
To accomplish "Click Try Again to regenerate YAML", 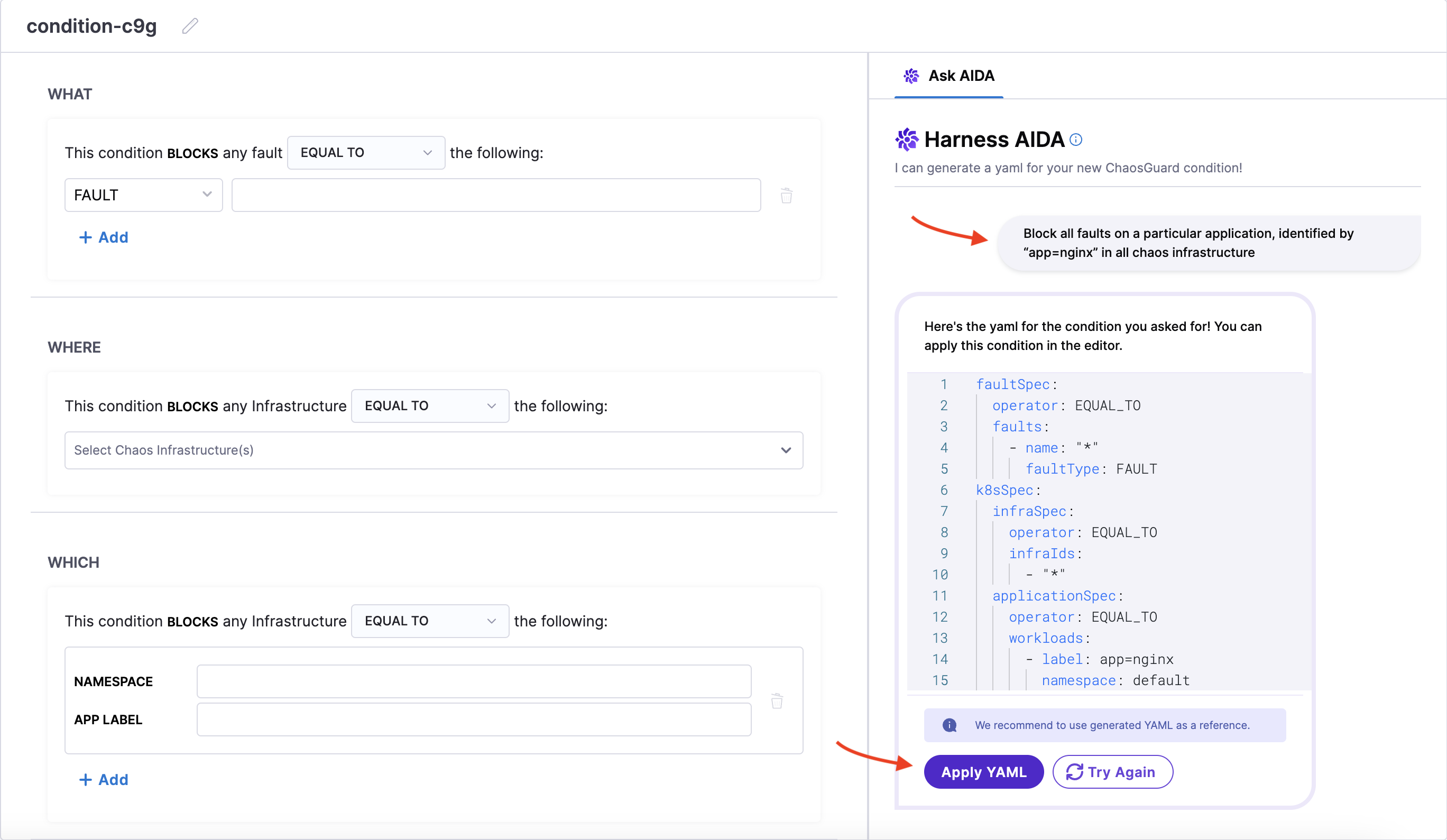I will (x=1112, y=772).
